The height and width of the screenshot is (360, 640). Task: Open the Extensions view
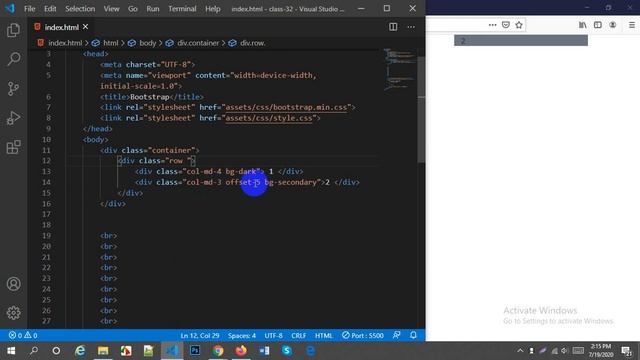pos(13,147)
